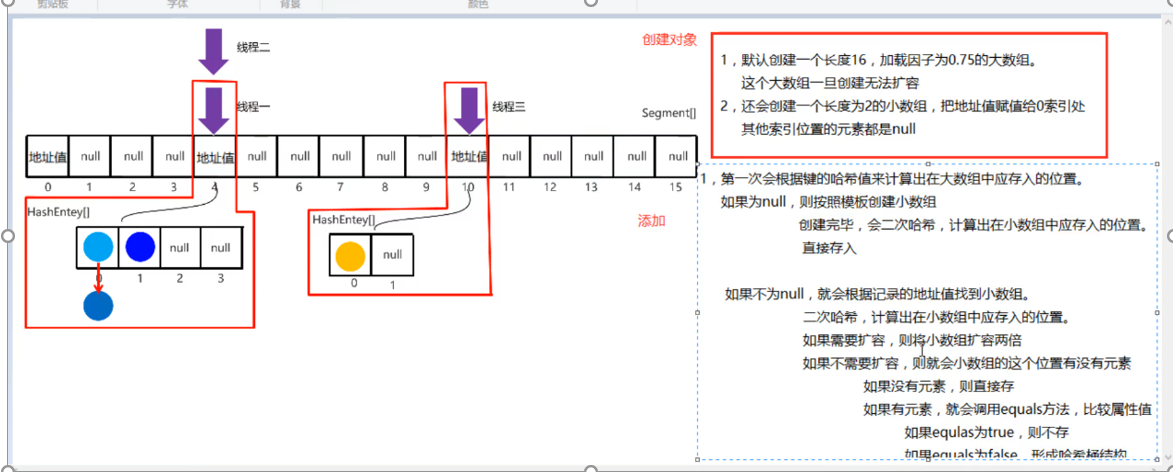Click the null cell at Segment index 14

point(635,157)
